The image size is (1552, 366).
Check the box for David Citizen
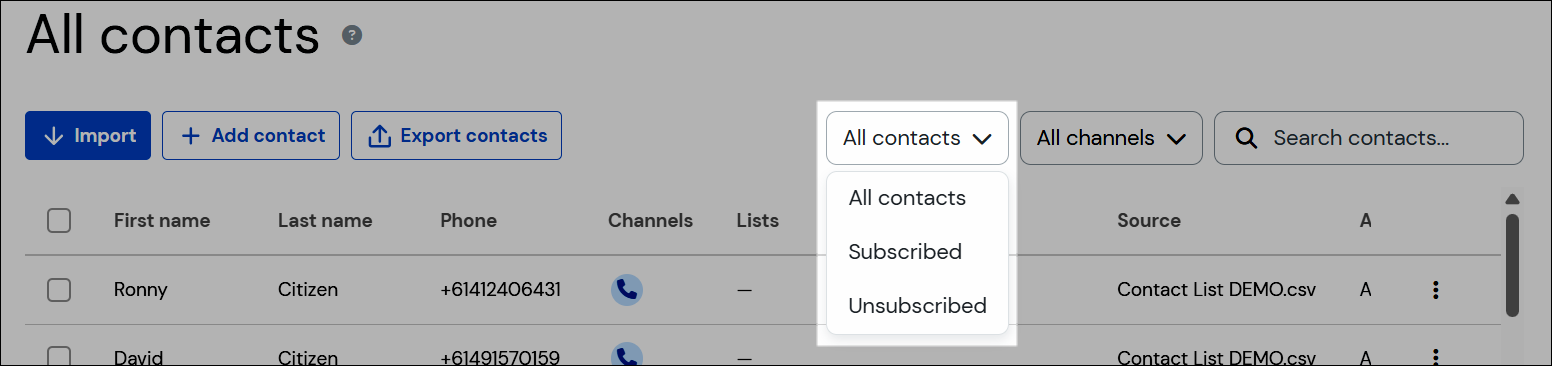point(59,356)
